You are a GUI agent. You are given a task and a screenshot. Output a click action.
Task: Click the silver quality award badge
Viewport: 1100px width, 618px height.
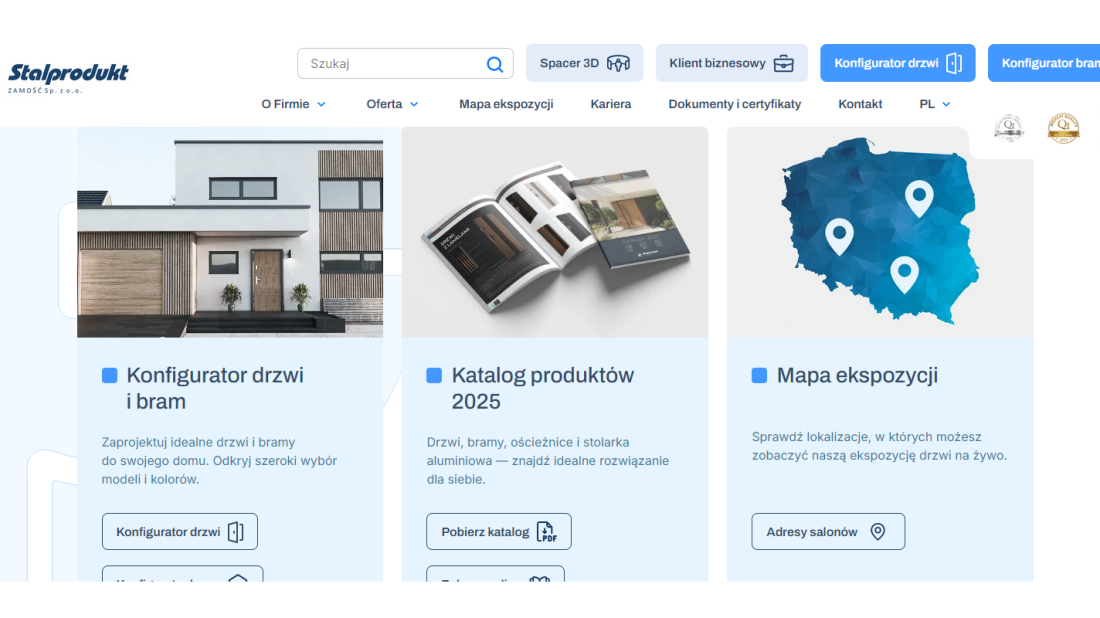pos(1009,128)
